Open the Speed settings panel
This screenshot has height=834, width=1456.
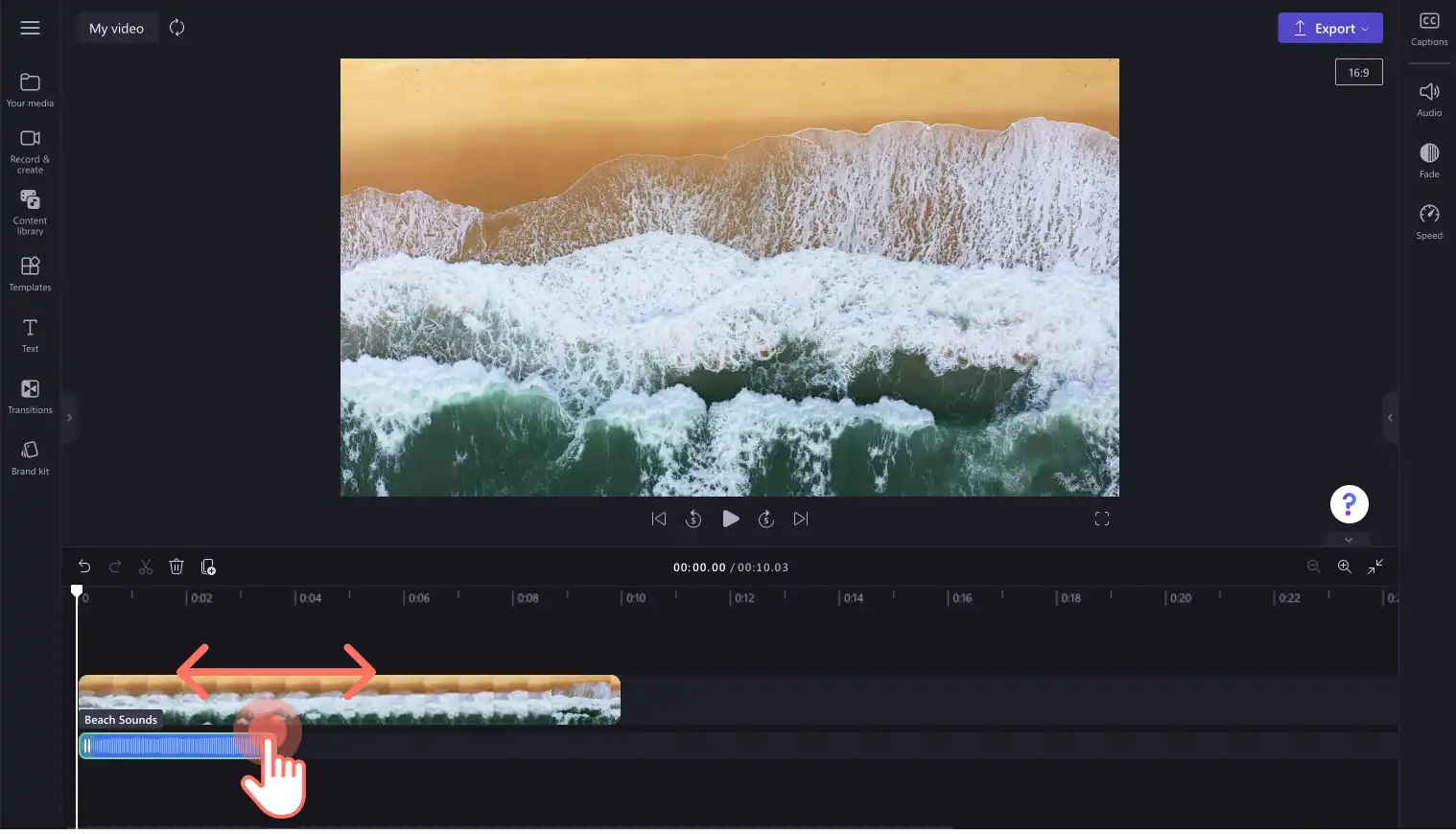[1429, 221]
